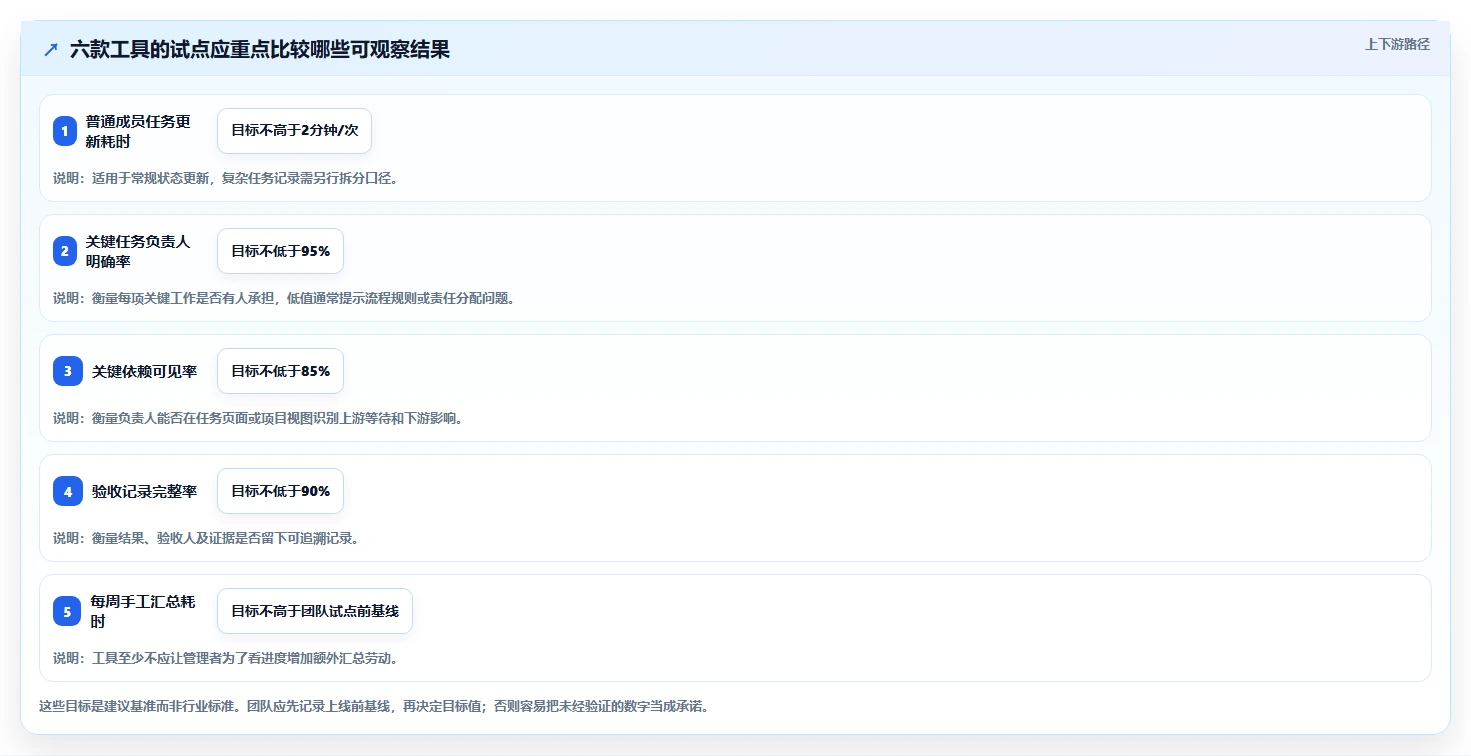Click the note starting 说明：衡量结果、验收人

pos(206,538)
